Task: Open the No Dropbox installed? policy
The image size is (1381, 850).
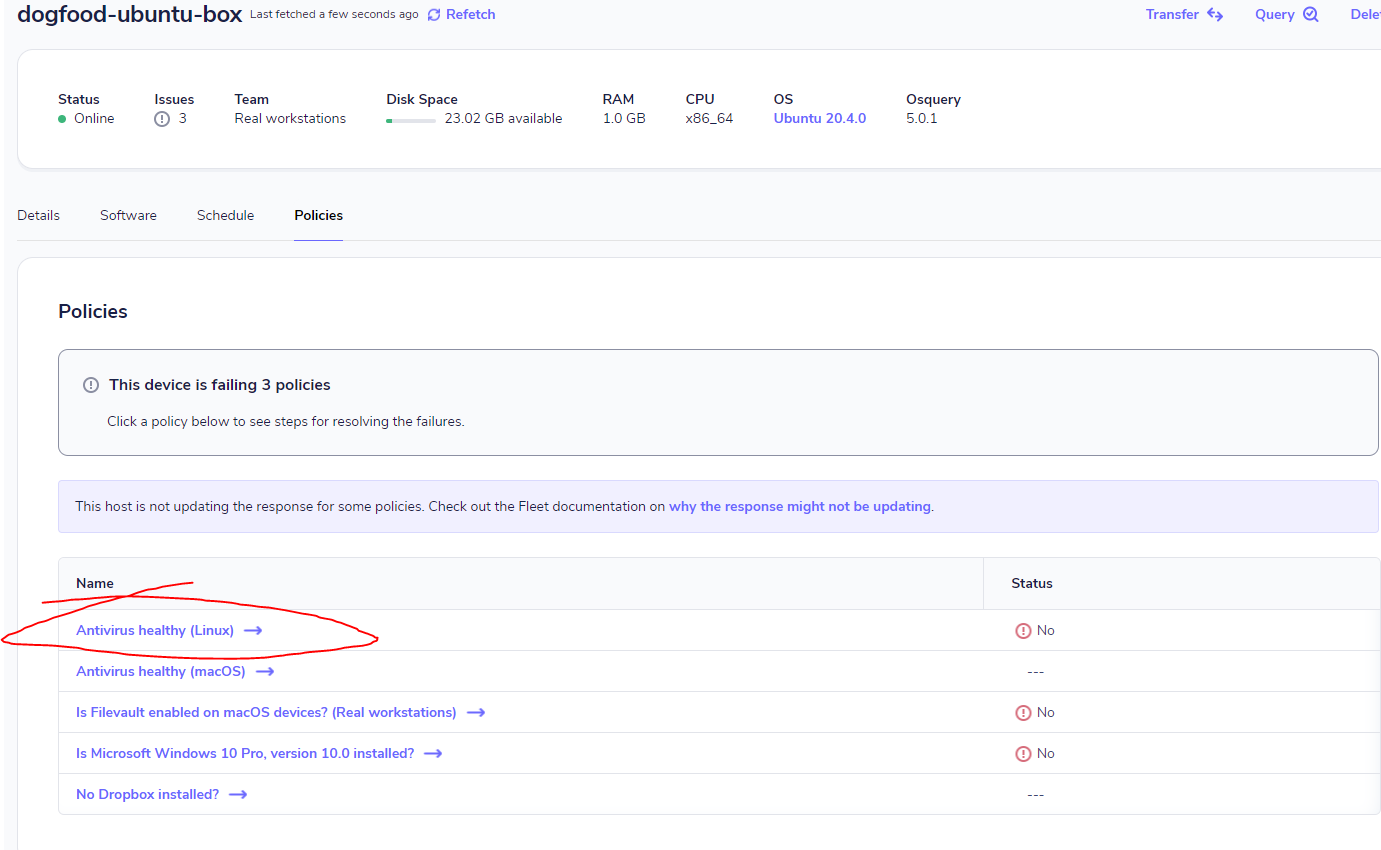Action: (148, 795)
